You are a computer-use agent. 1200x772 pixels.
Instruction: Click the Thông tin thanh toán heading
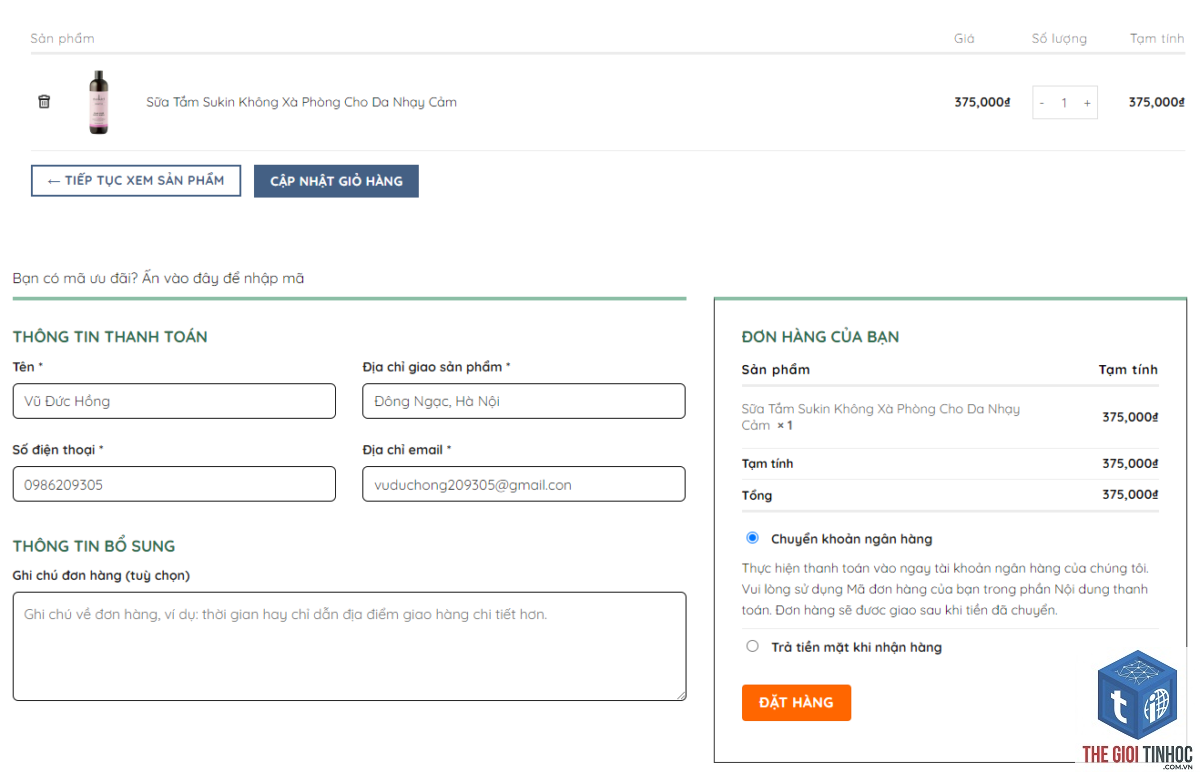pyautogui.click(x=110, y=337)
